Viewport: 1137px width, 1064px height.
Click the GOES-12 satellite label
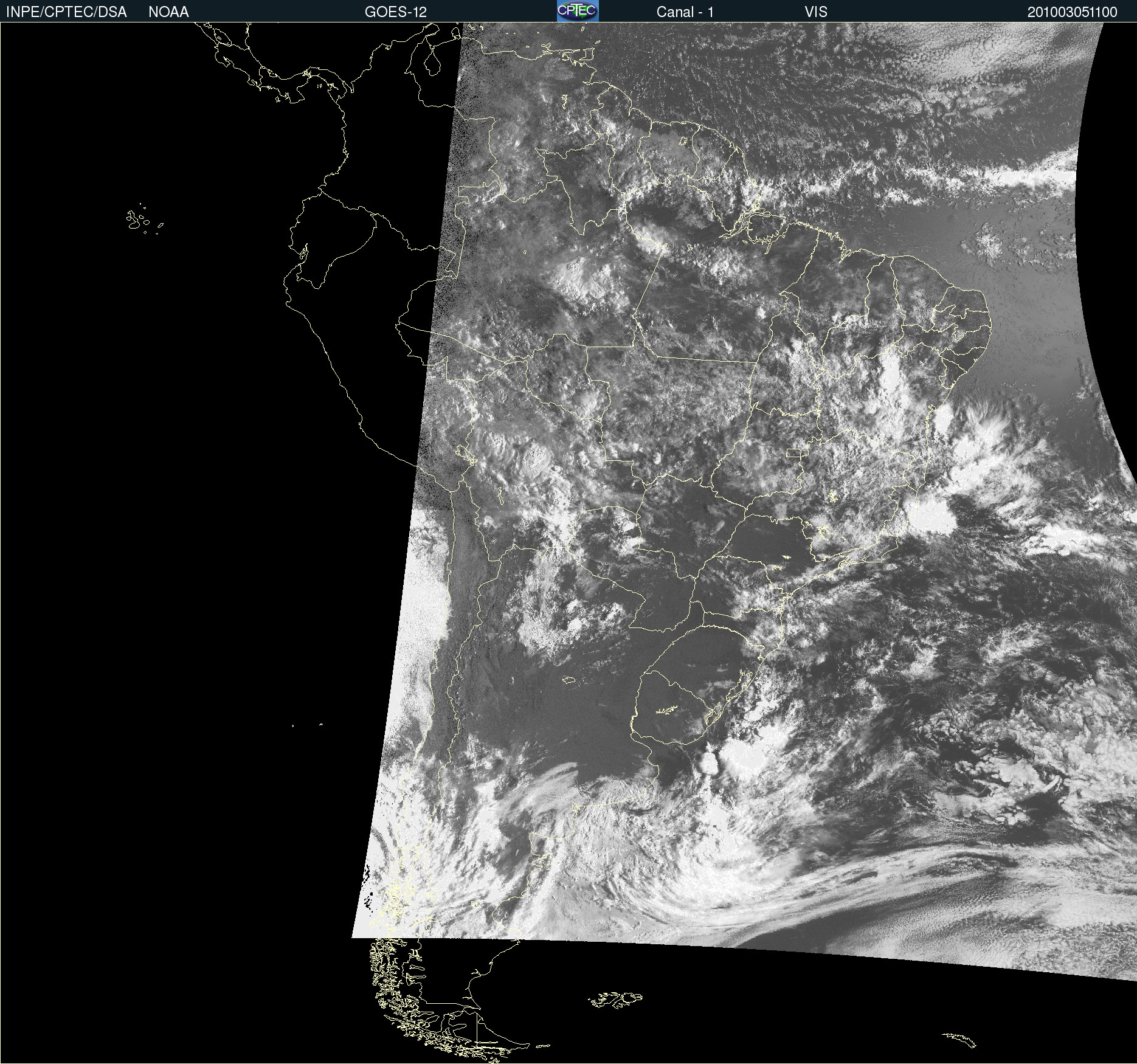click(x=396, y=12)
